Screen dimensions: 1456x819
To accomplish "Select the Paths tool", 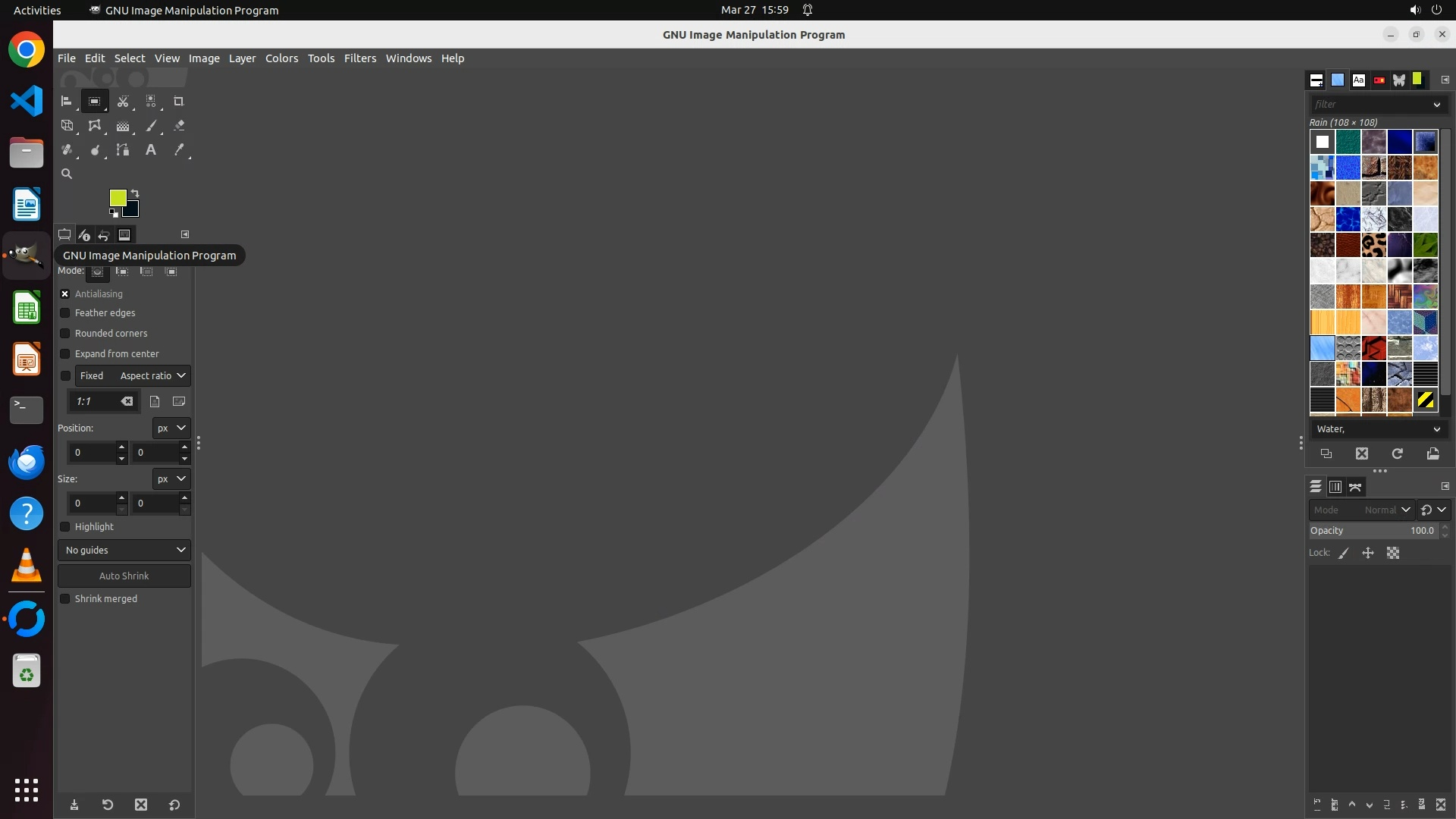I will pyautogui.click(x=123, y=150).
